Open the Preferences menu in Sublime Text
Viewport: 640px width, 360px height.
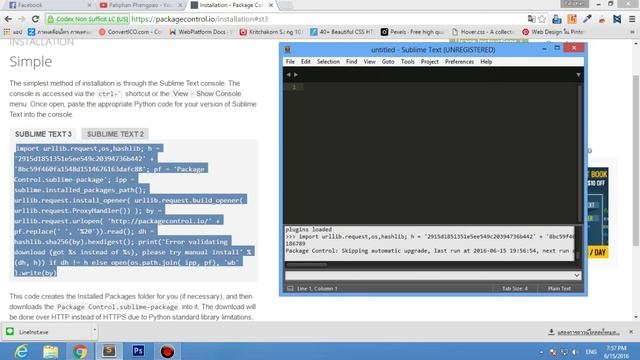tap(459, 62)
